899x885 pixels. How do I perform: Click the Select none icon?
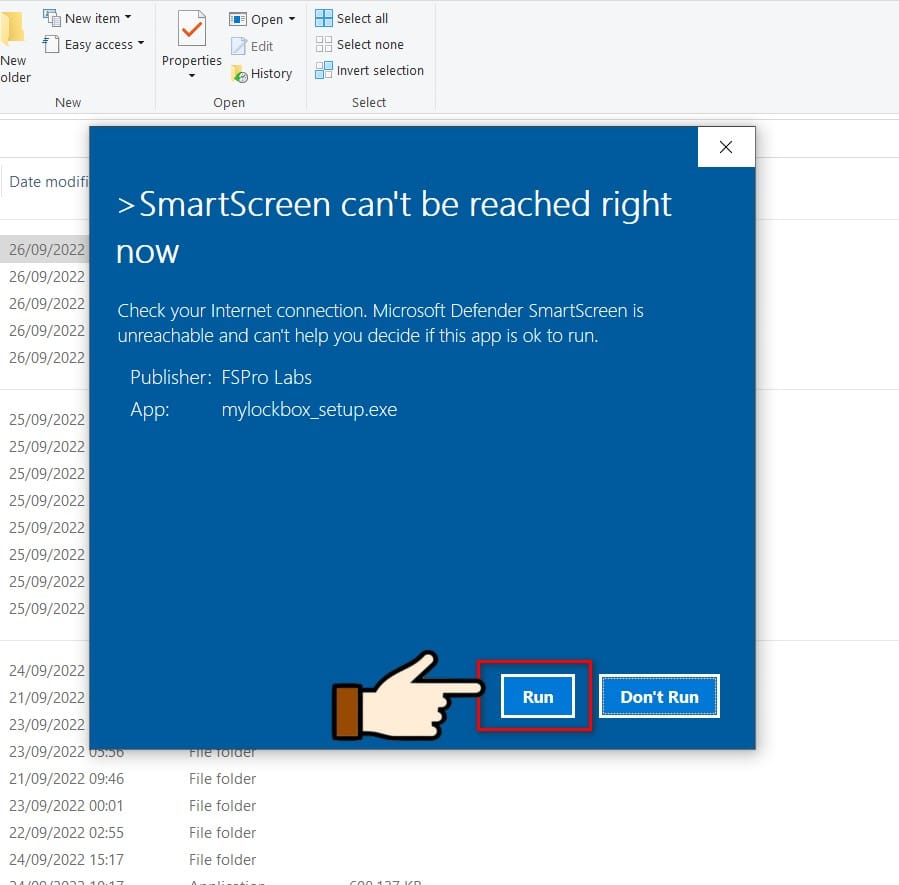click(324, 44)
